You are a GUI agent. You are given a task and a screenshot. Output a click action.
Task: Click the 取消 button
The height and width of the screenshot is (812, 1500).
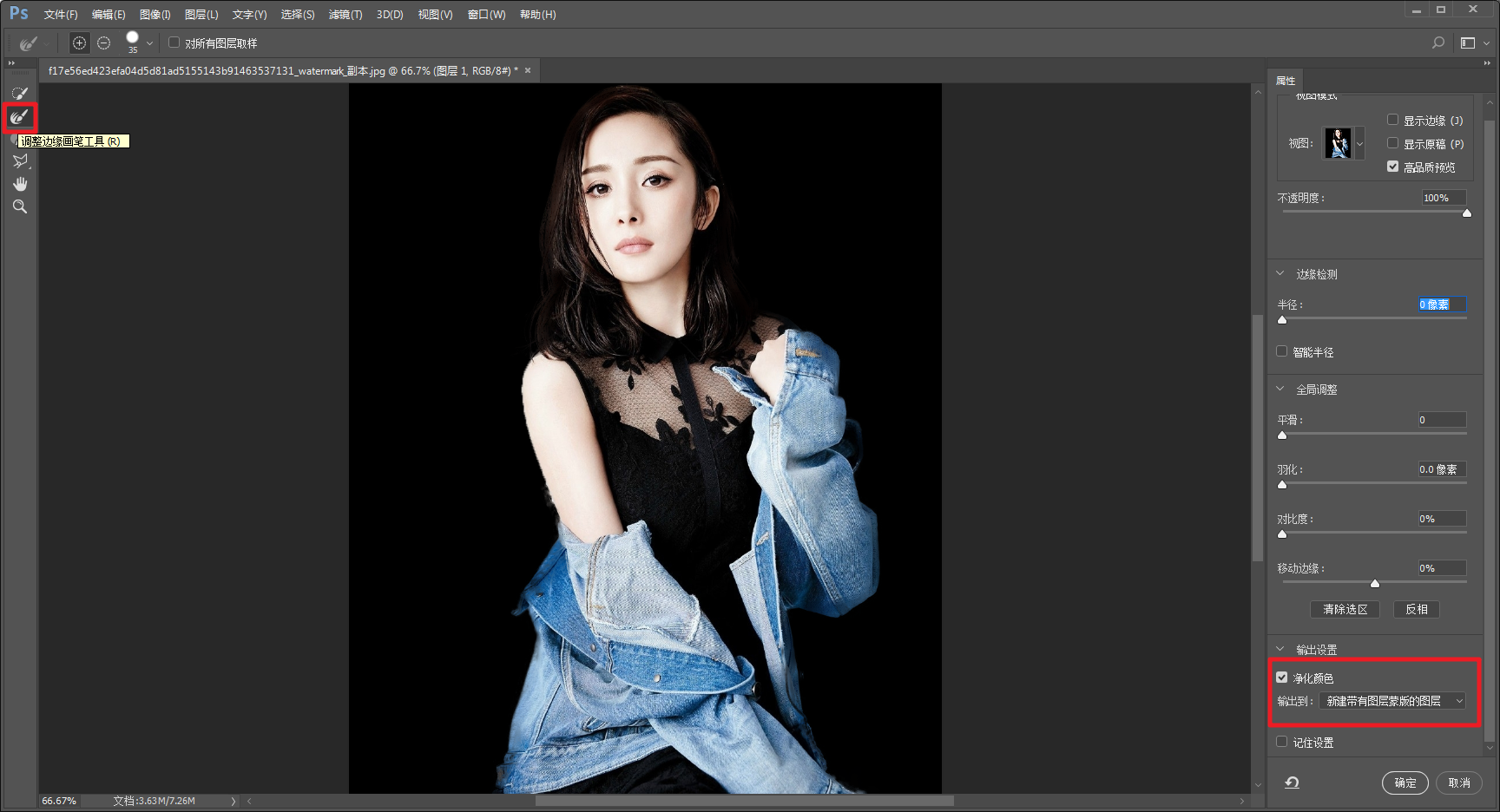[1459, 783]
